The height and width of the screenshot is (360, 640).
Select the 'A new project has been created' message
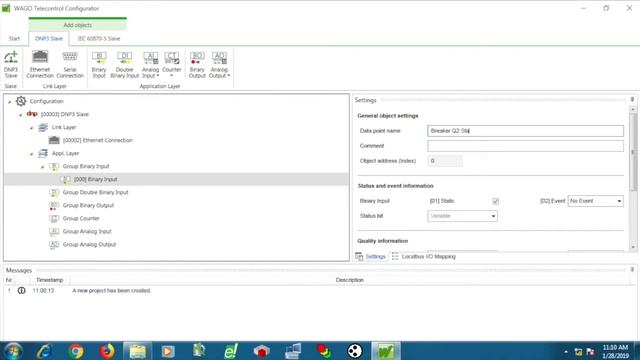pyautogui.click(x=112, y=291)
